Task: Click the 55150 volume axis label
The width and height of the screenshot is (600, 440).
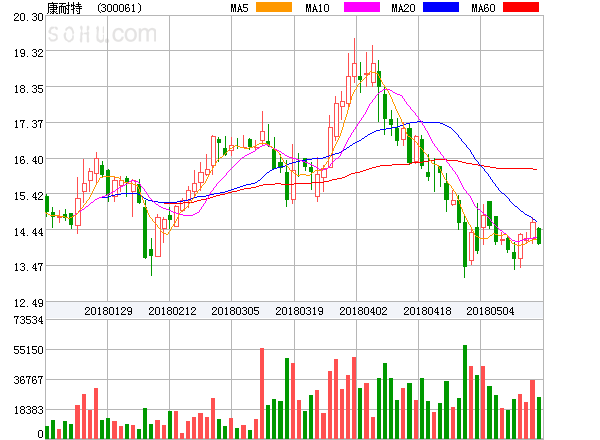Action: point(29,350)
